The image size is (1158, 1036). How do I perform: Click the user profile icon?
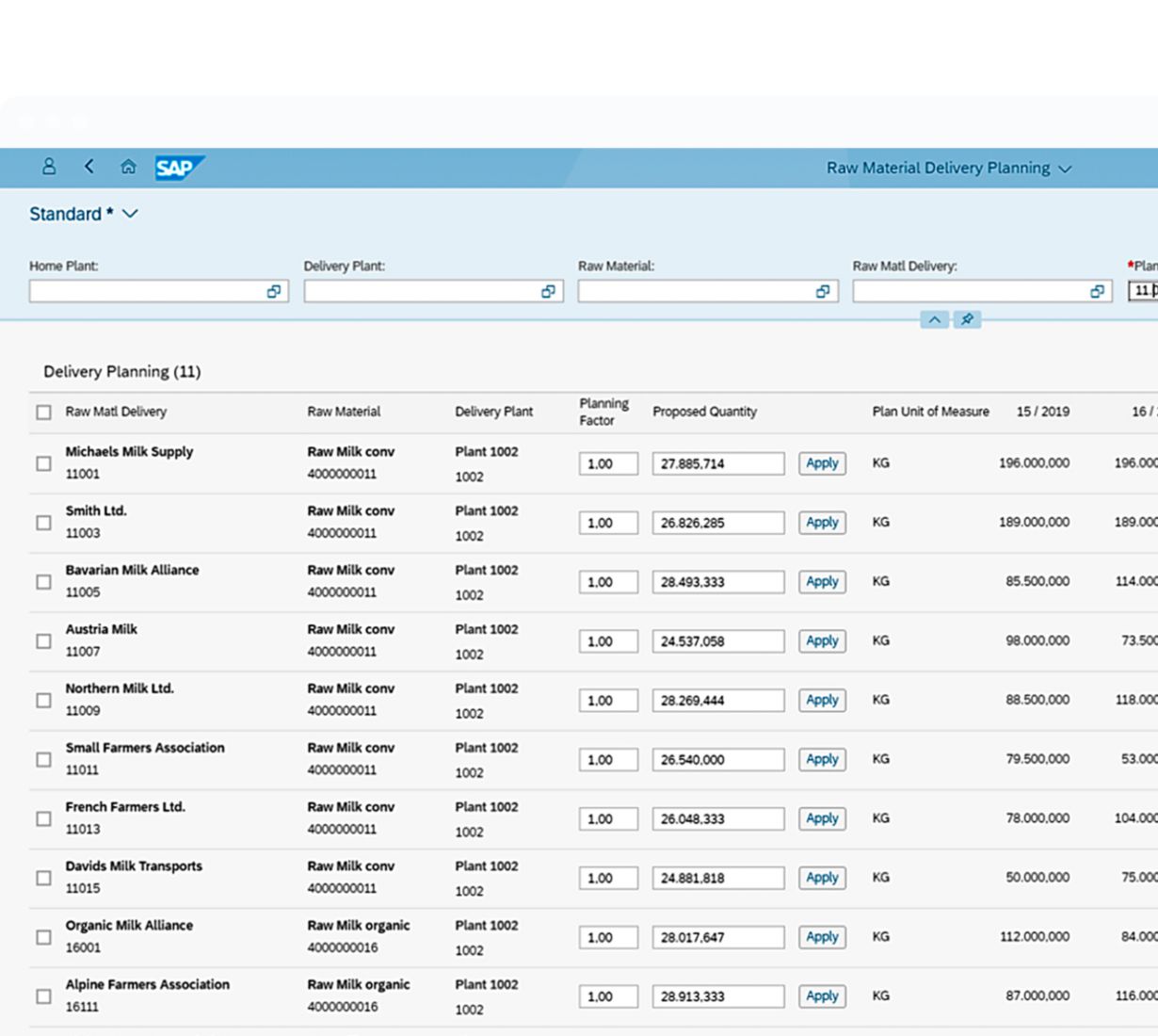49,167
